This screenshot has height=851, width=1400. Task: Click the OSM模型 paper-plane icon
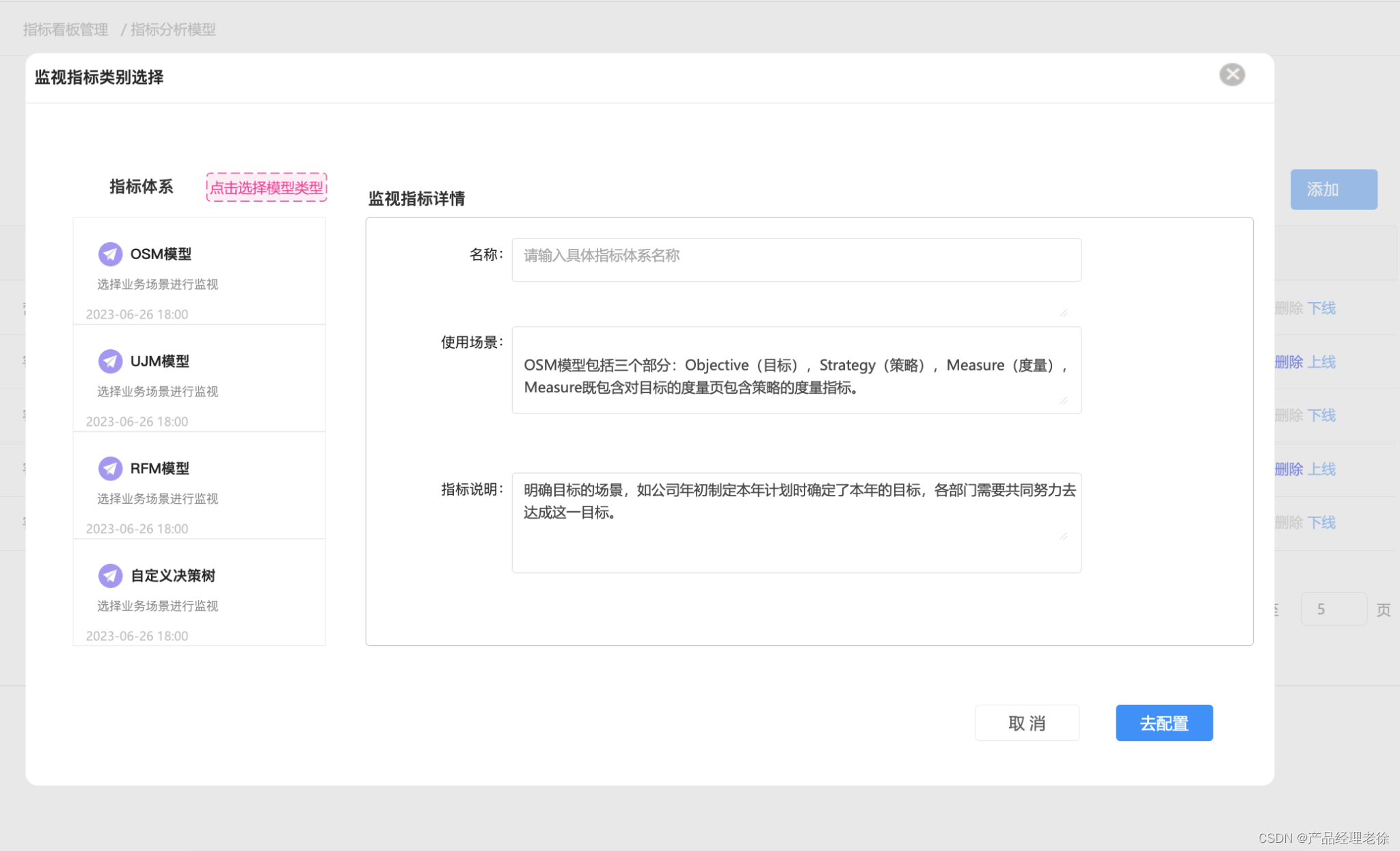tap(110, 254)
